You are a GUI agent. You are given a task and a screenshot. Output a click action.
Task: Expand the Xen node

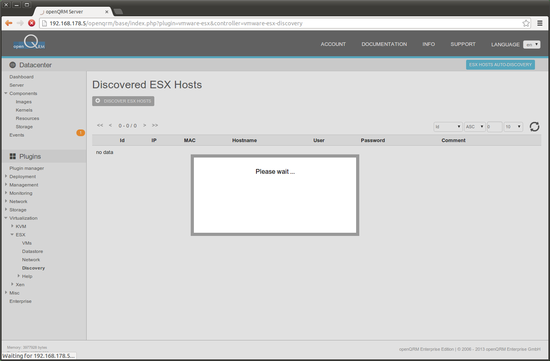point(12,285)
